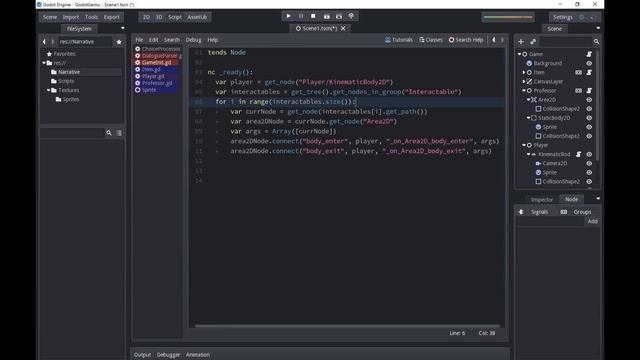Add a new node to scene

[x=521, y=42]
